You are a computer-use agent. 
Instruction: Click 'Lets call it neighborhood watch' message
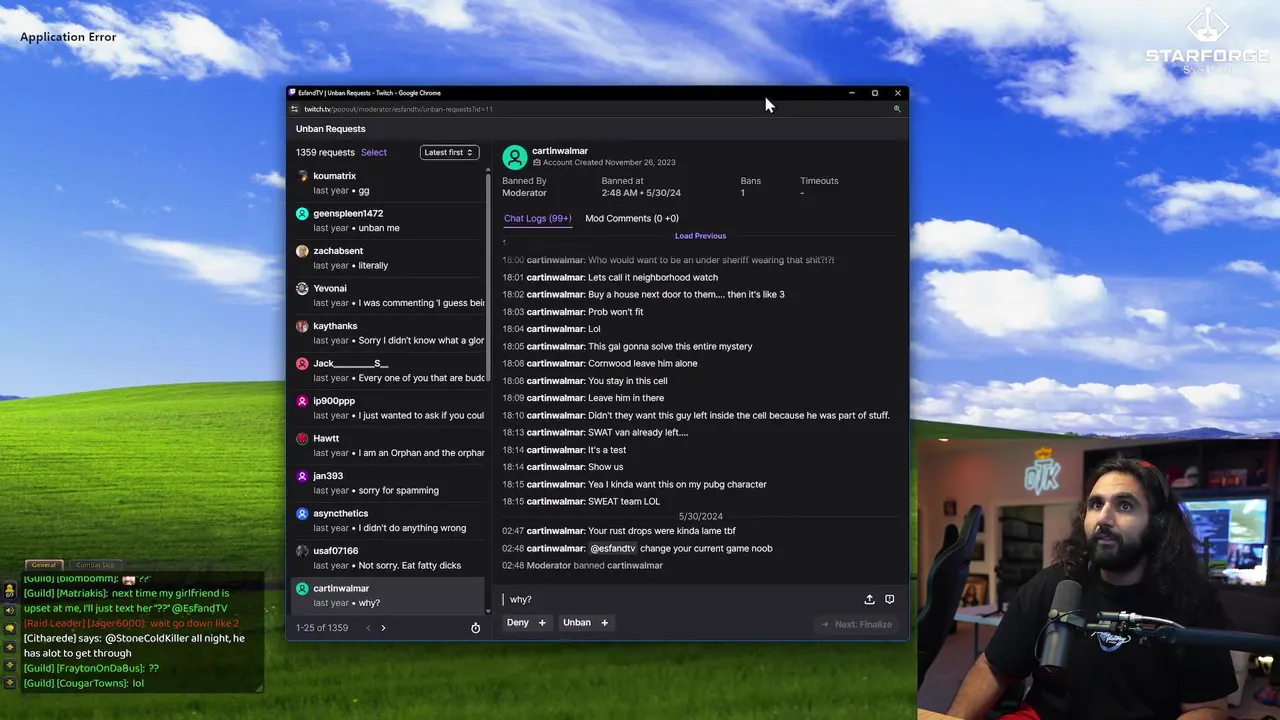pos(653,277)
